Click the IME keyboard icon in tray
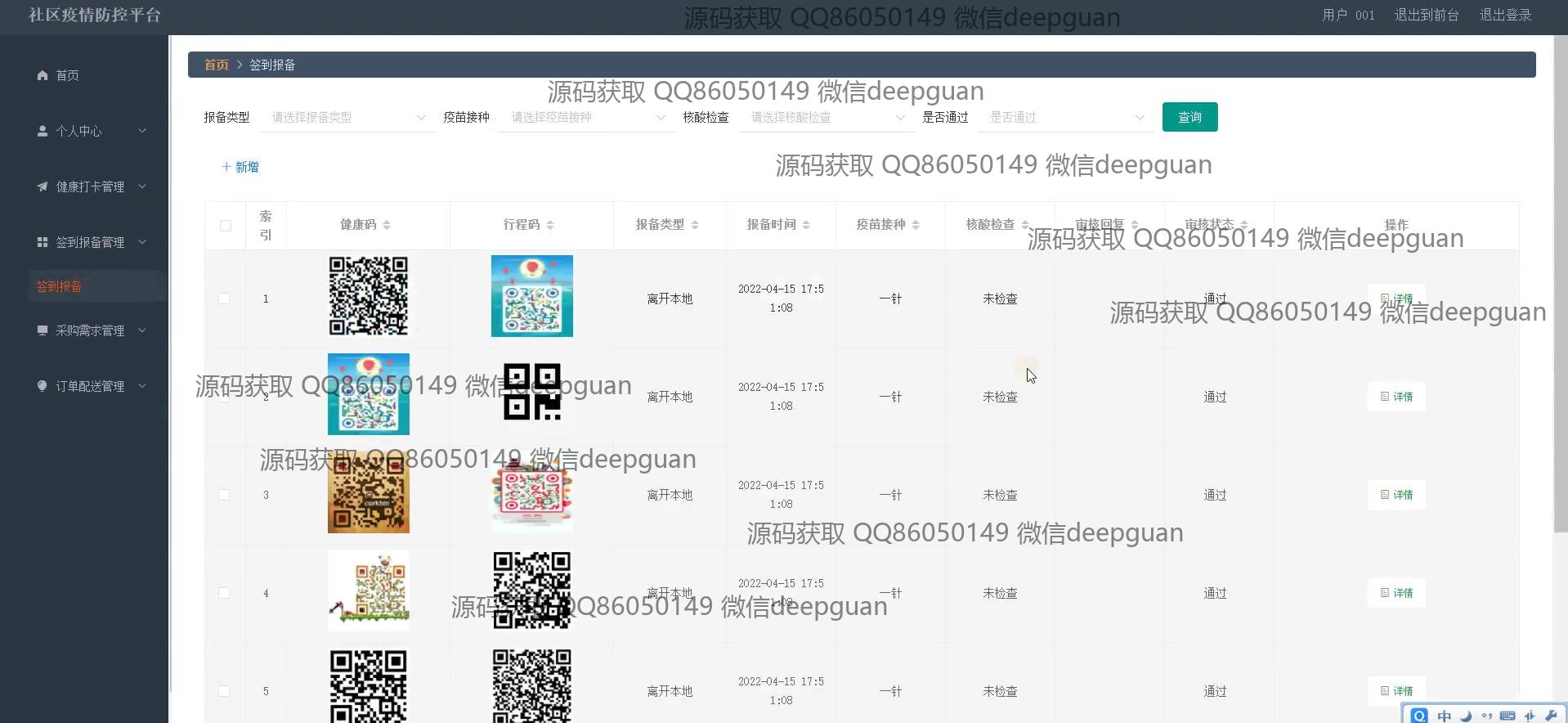The height and width of the screenshot is (723, 1568). [x=1508, y=716]
